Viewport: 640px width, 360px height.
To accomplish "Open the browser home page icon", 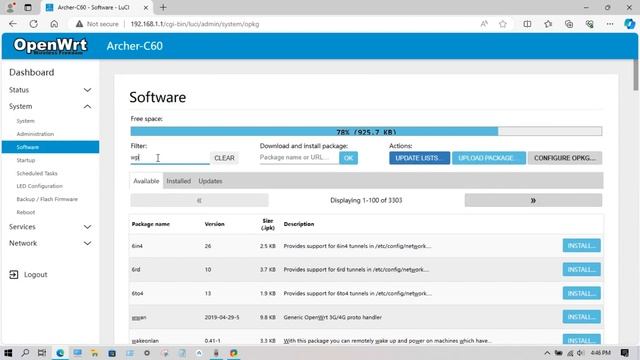I will (54, 24).
